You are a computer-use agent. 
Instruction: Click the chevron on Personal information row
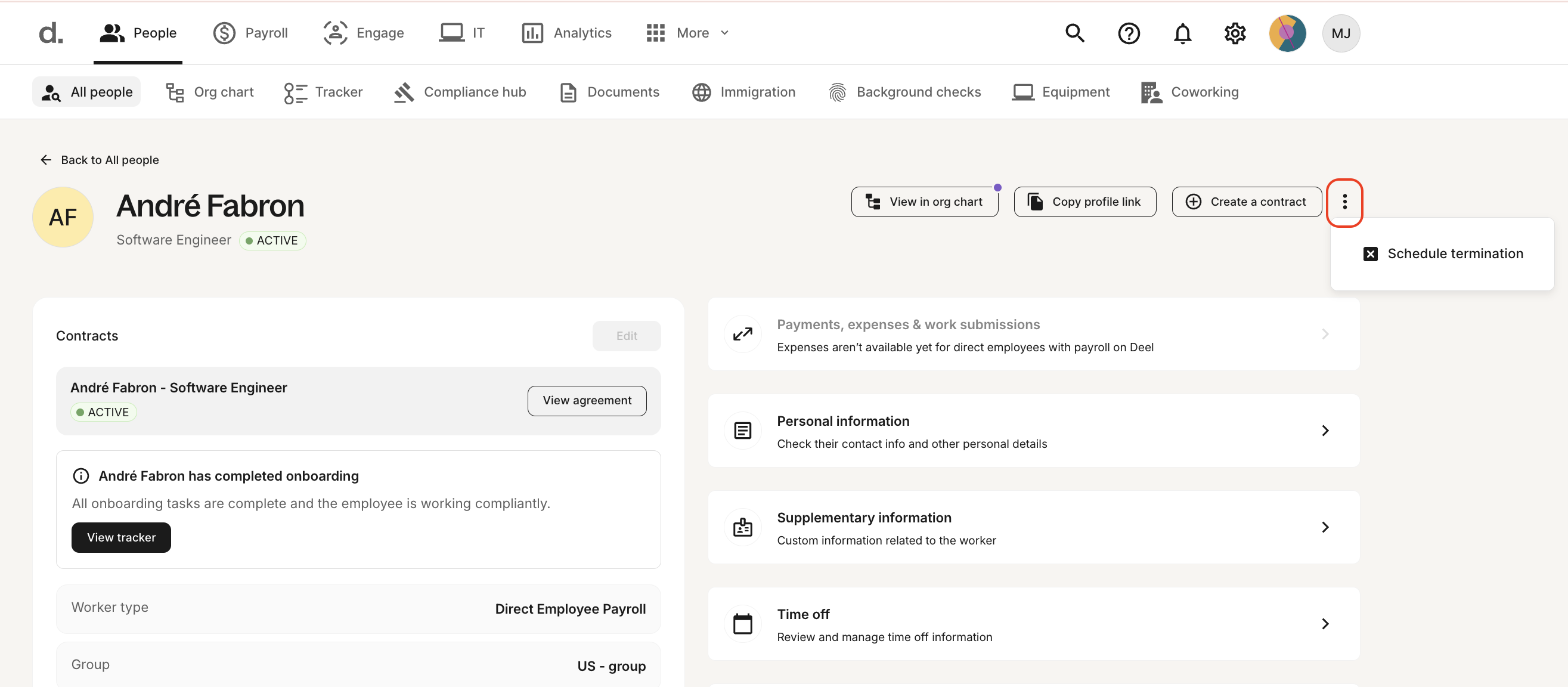(1325, 431)
